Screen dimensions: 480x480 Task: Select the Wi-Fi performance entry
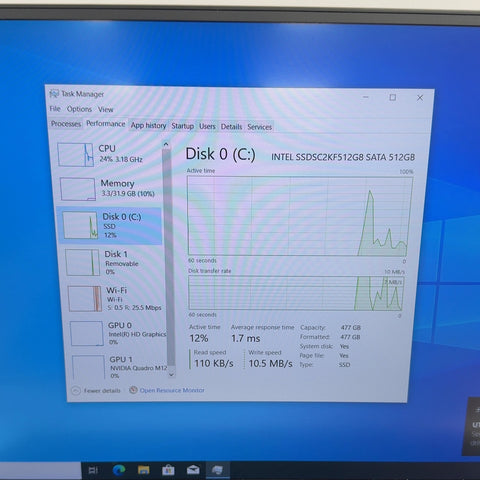tap(115, 299)
